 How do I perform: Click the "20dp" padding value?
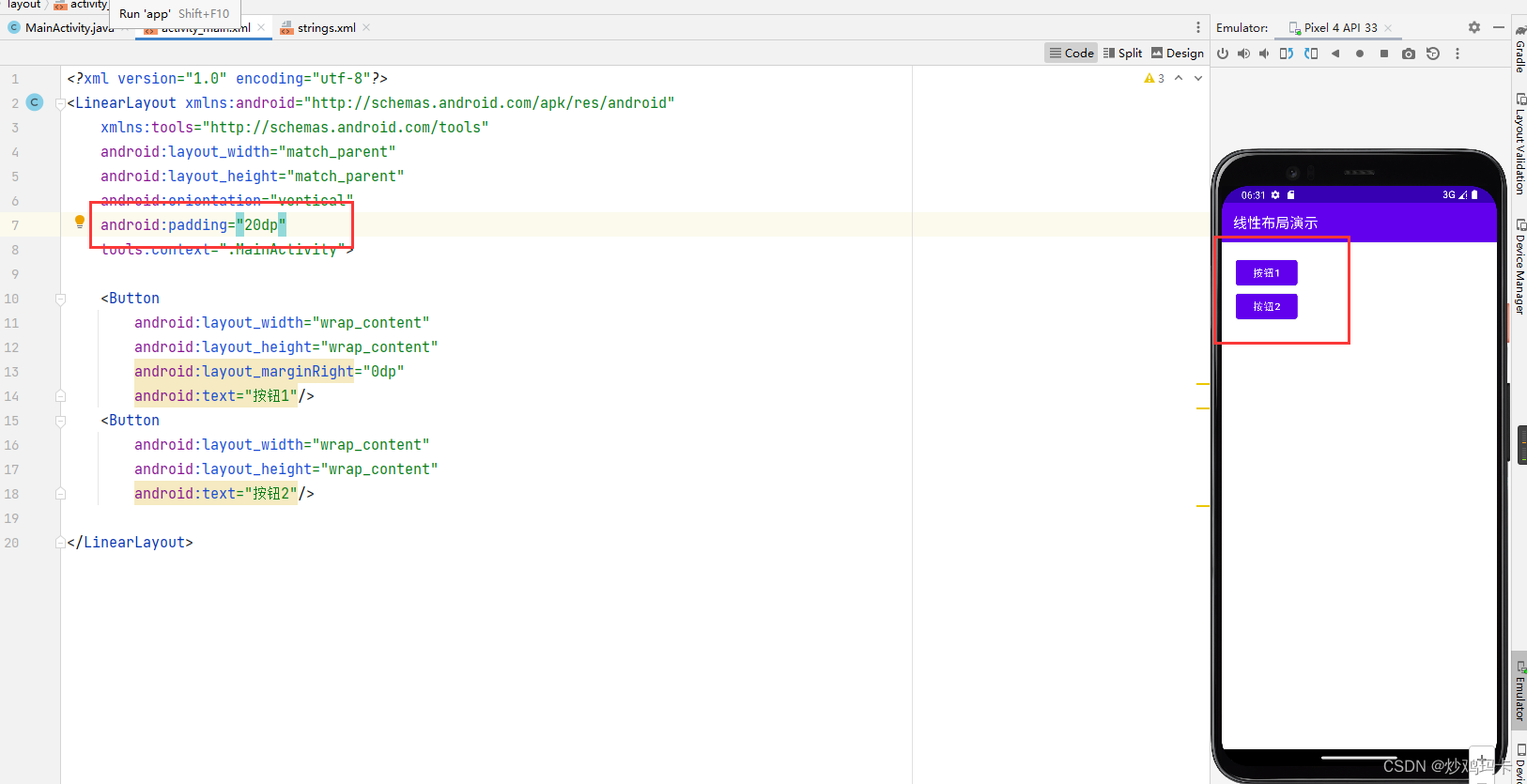(x=261, y=224)
